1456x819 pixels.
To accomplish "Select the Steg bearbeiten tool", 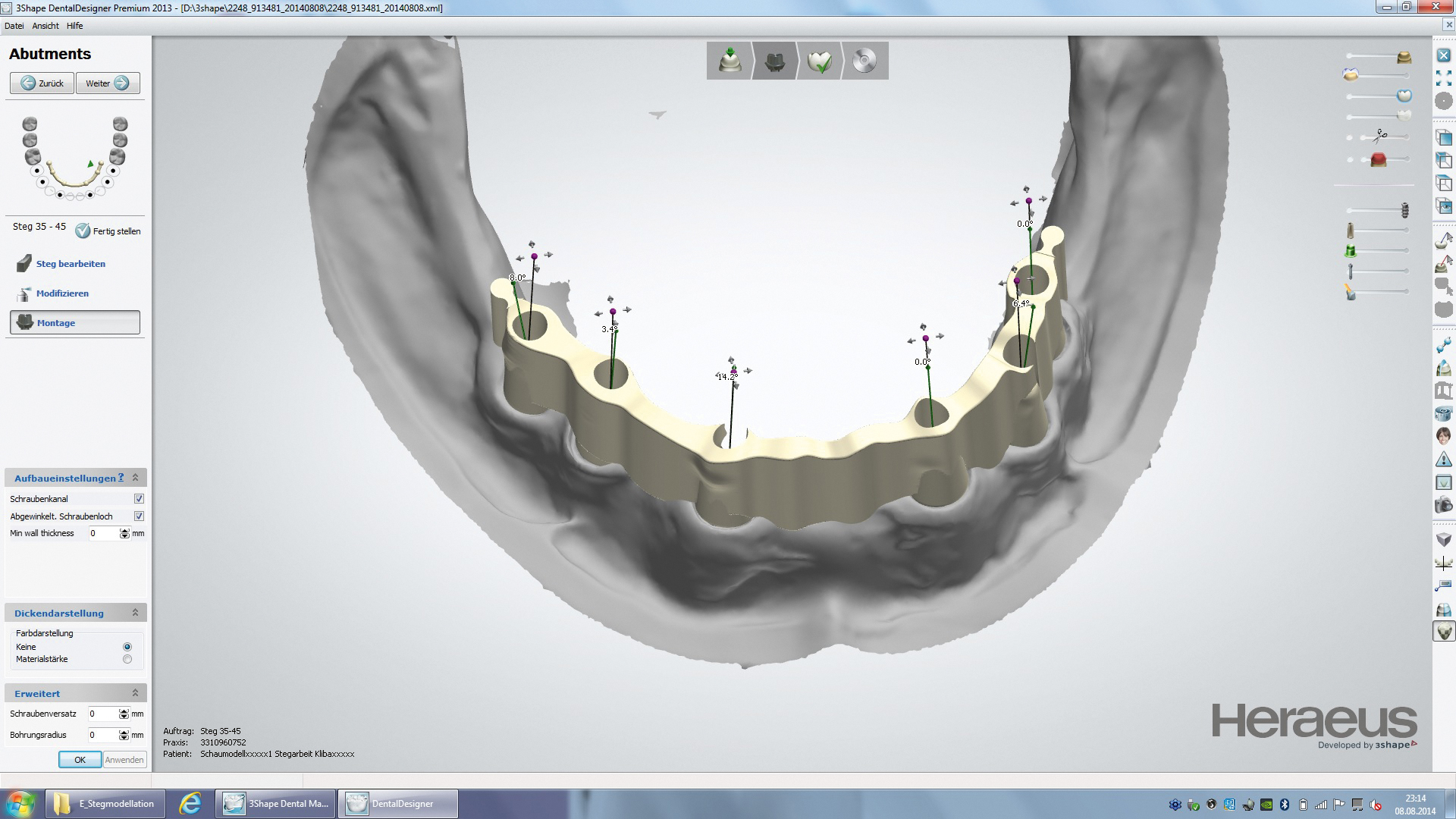I will point(70,264).
